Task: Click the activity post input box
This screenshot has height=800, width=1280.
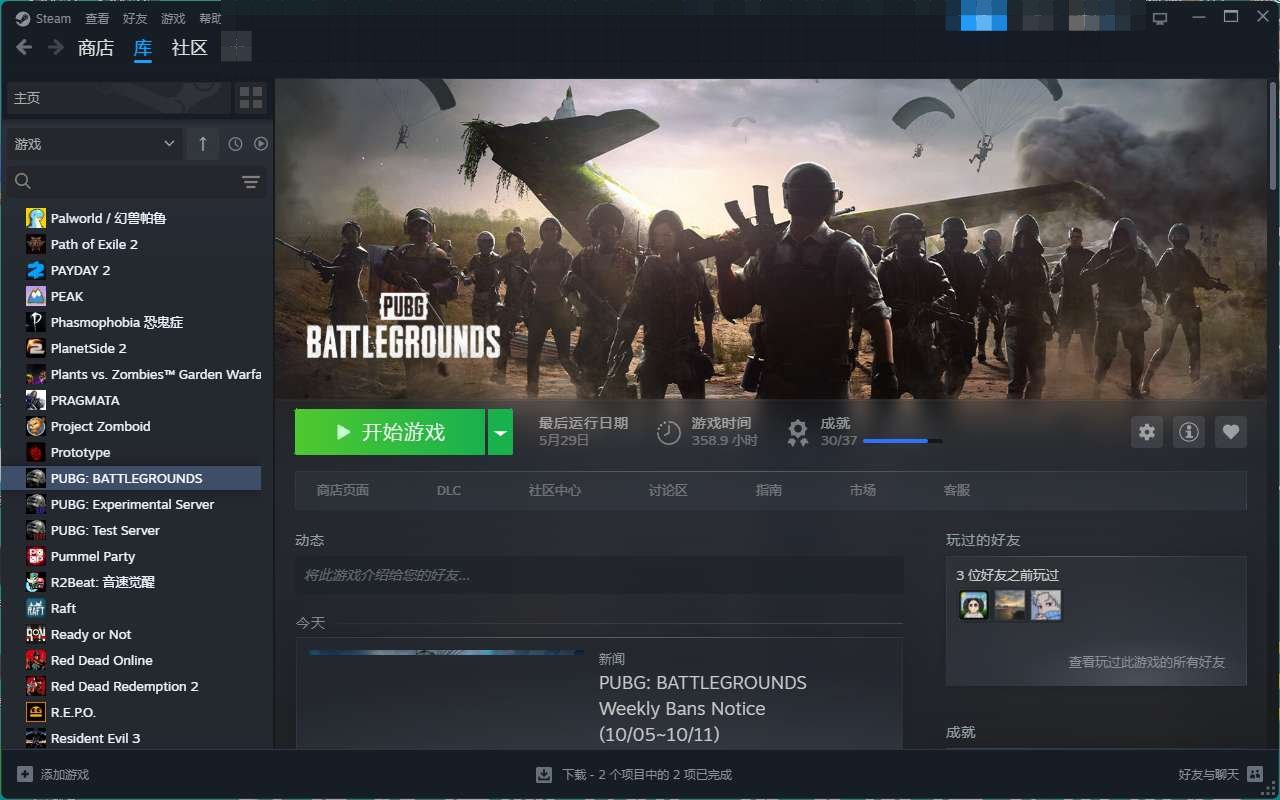Action: (599, 575)
